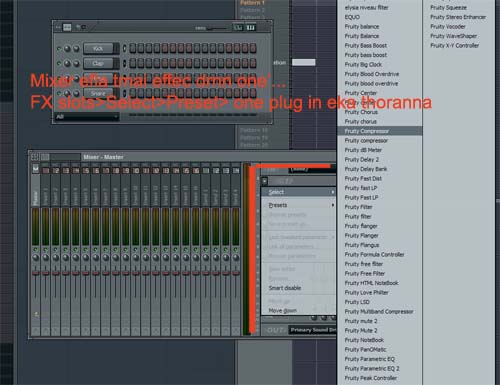Click the first step button of the Kick row
The height and width of the screenshot is (385, 500).
coord(133,48)
